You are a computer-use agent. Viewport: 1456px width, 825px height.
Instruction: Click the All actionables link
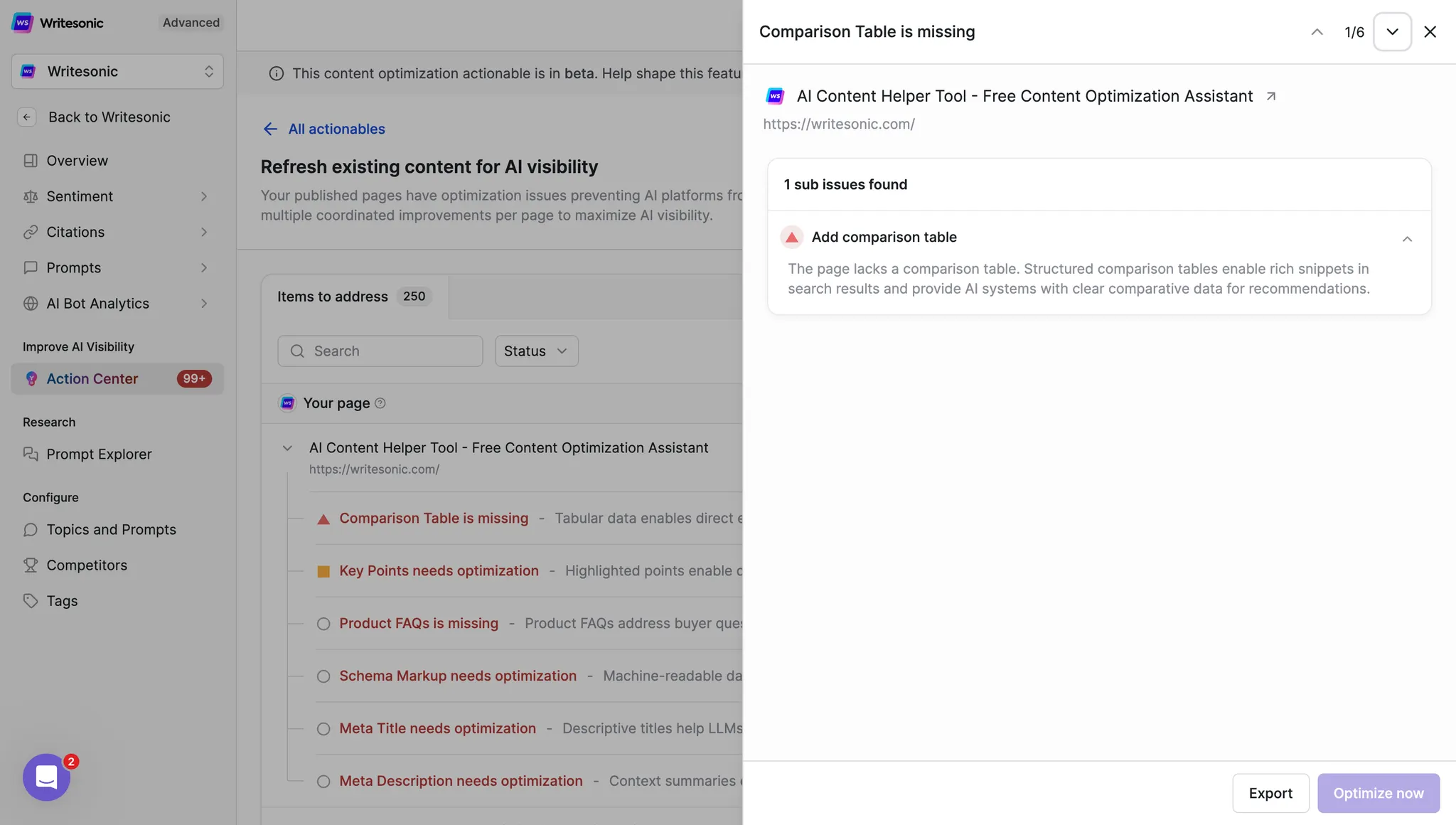[336, 129]
